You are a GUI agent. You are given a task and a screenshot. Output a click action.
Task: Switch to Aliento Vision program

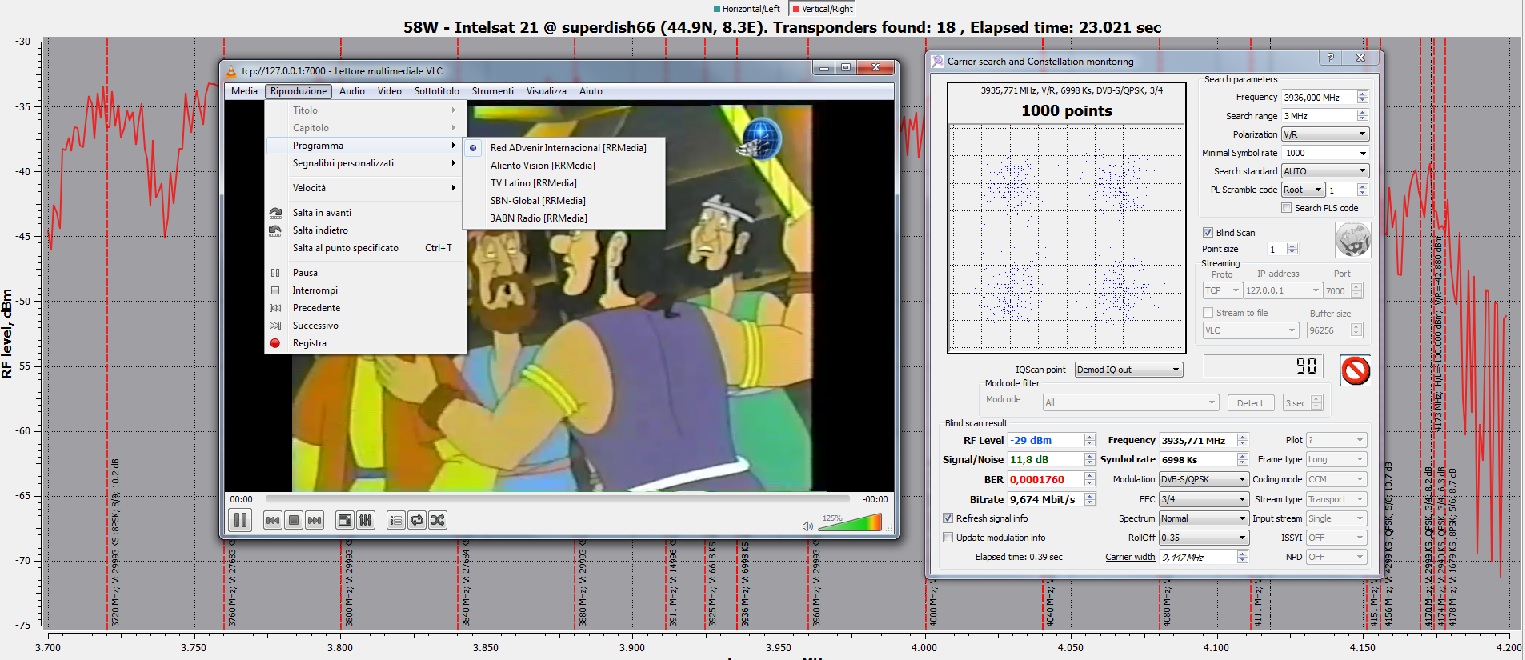coord(564,165)
